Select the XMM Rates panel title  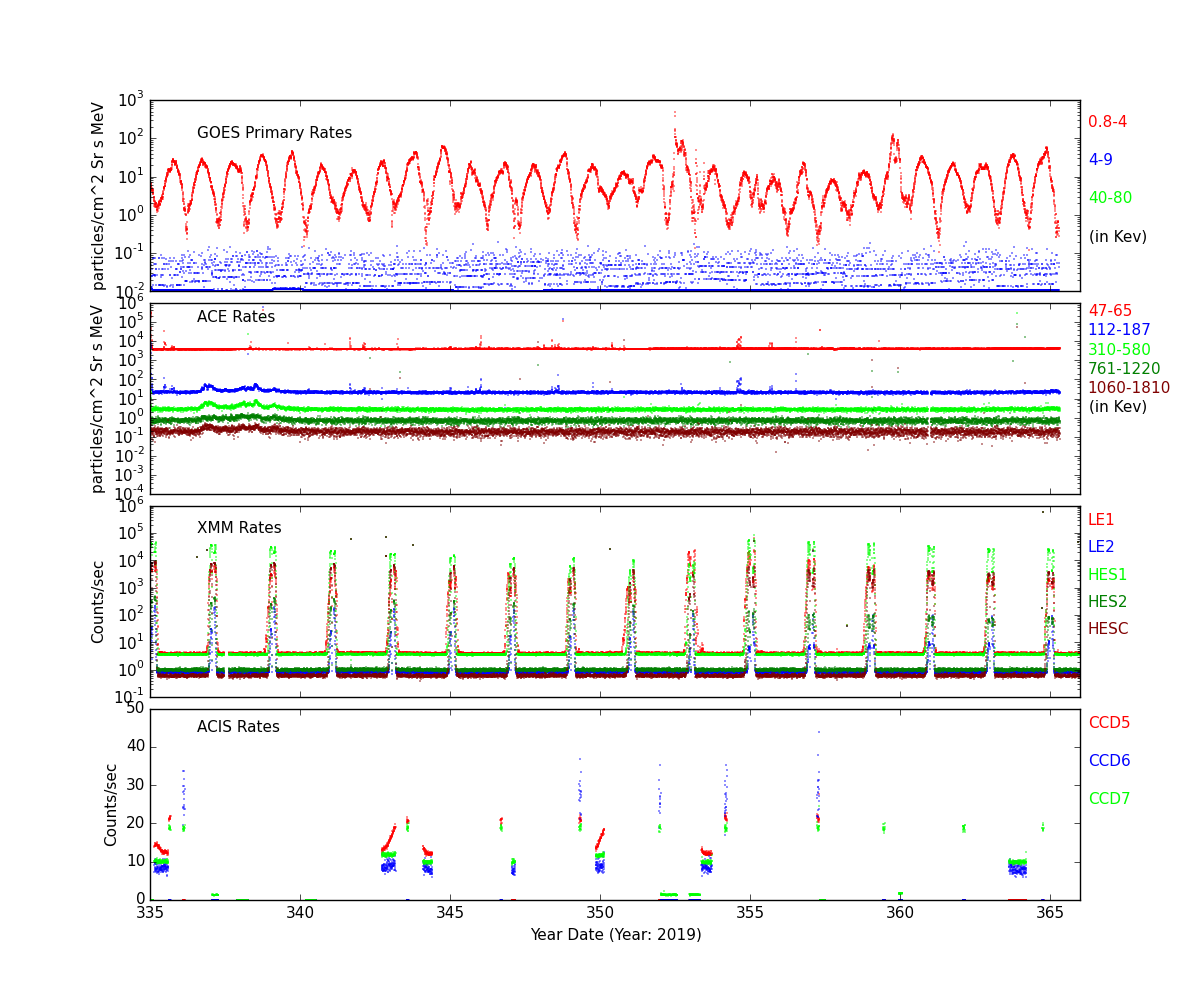pyautogui.click(x=239, y=528)
